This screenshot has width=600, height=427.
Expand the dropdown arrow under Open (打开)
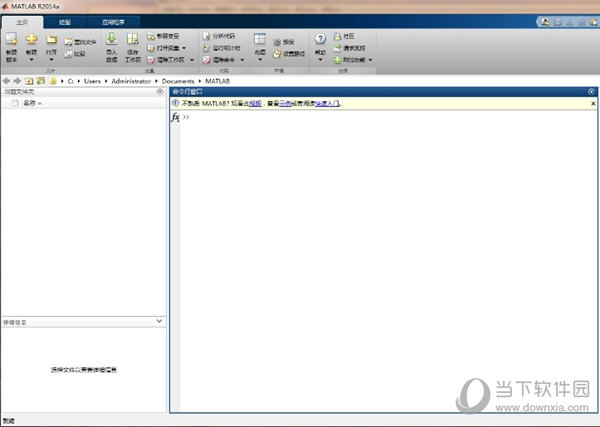click(x=51, y=60)
